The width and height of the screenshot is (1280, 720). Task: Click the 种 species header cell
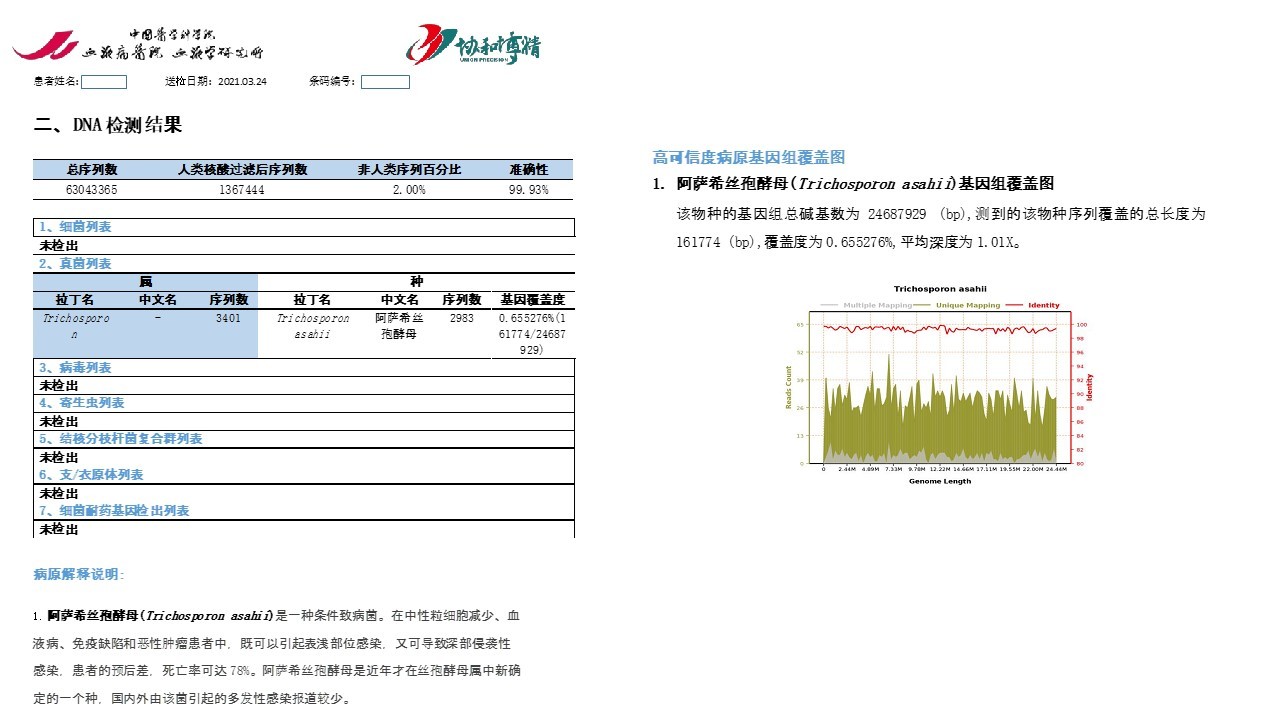point(416,282)
